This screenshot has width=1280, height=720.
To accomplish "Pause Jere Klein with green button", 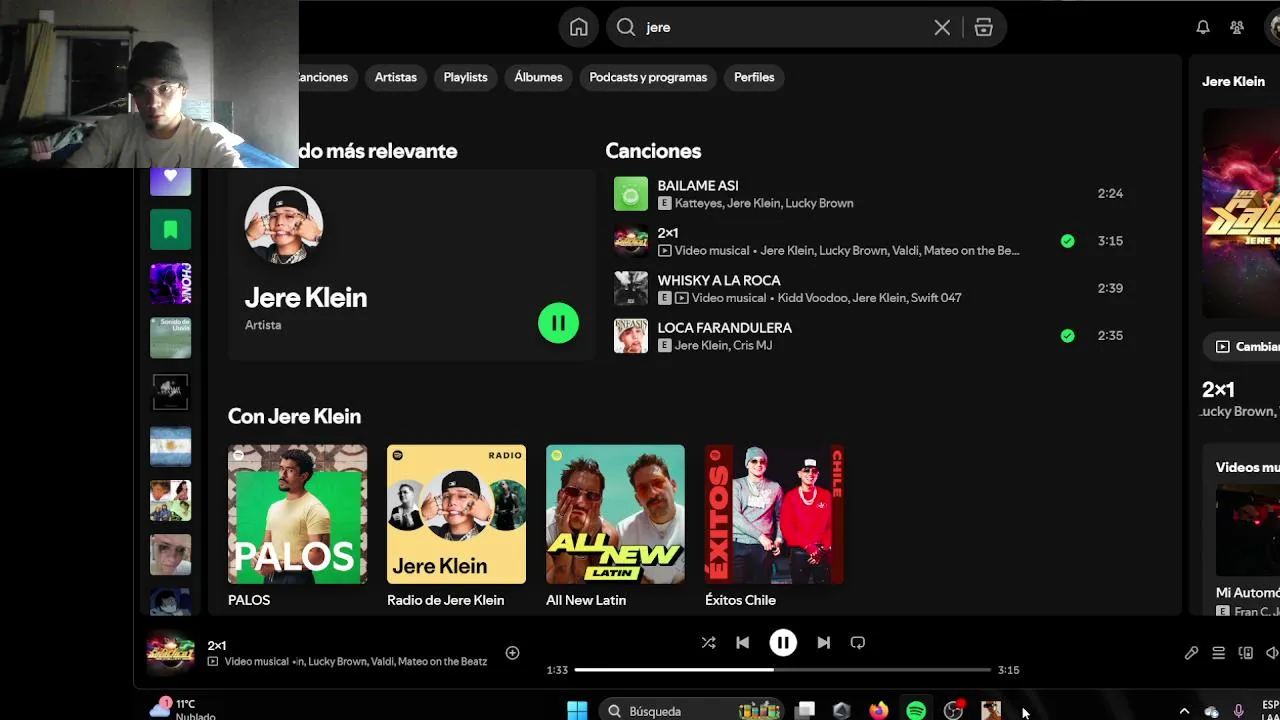I will 558,323.
